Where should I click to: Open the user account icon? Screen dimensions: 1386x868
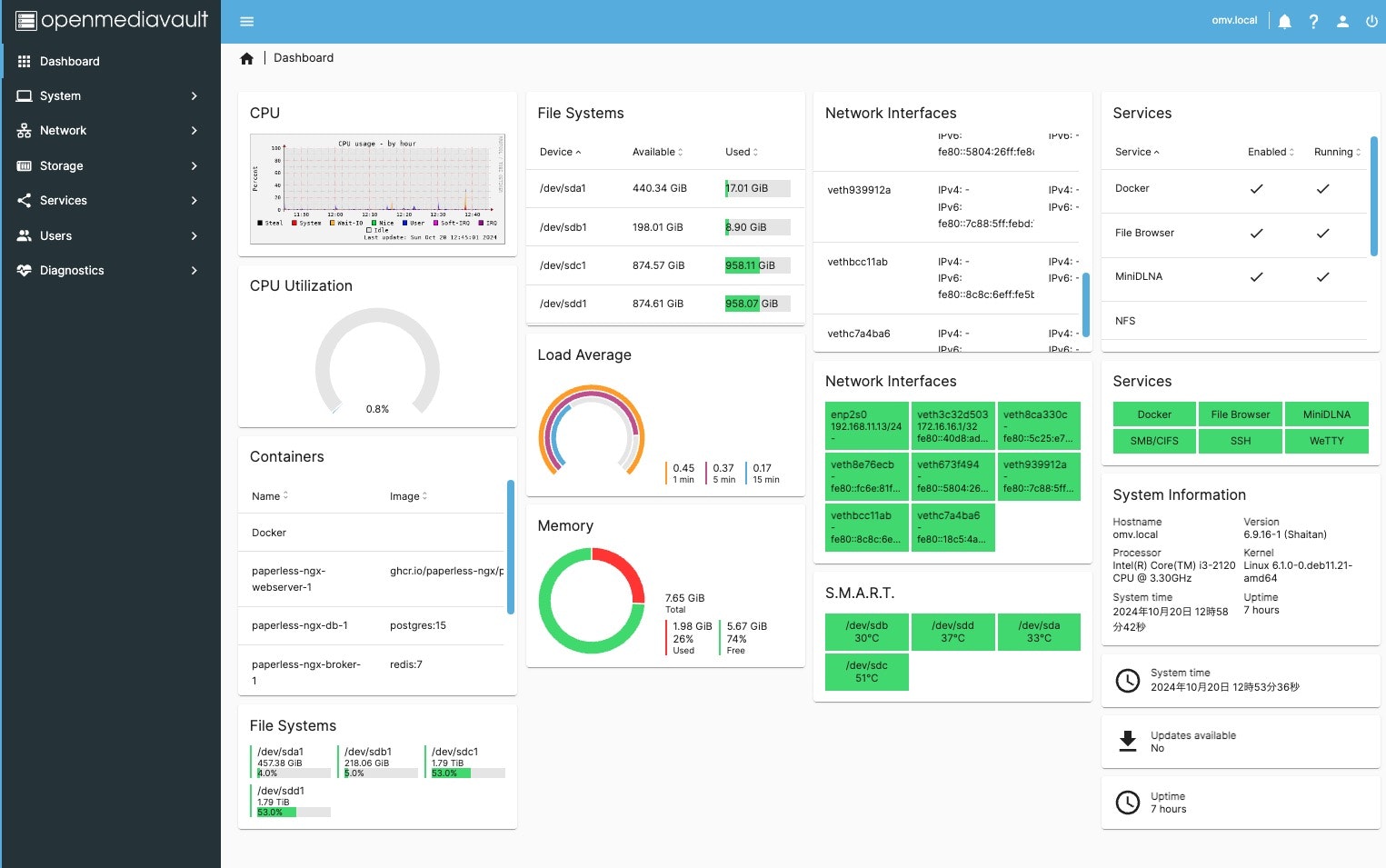pos(1342,21)
